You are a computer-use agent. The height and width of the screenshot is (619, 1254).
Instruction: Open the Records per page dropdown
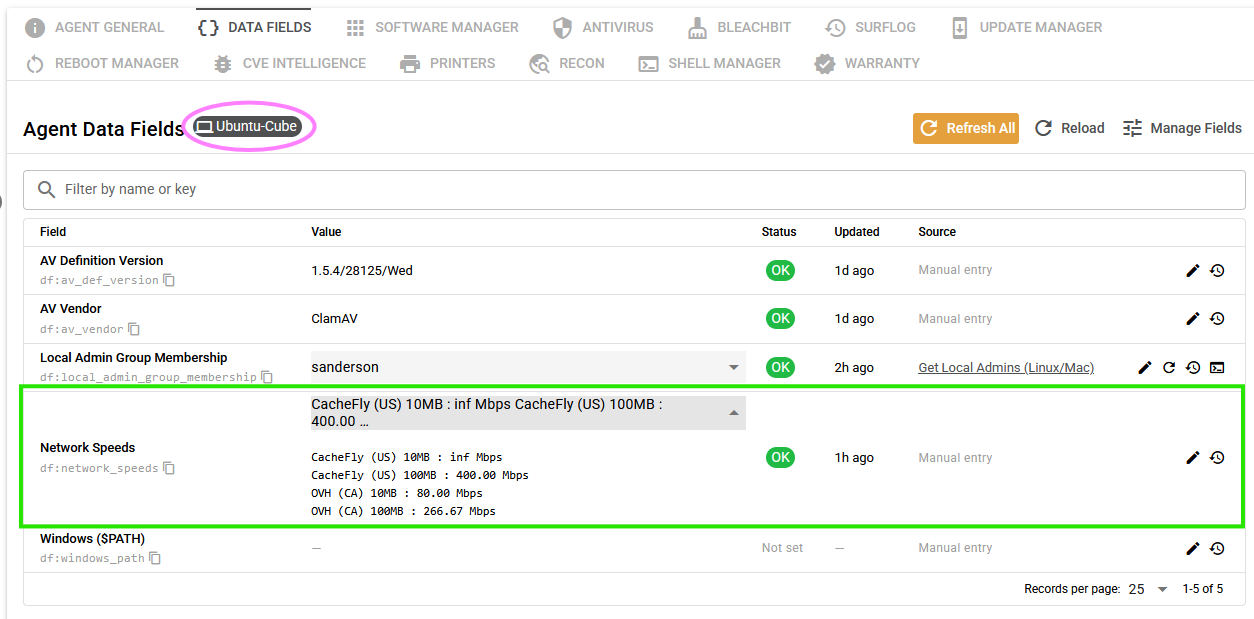point(1148,589)
